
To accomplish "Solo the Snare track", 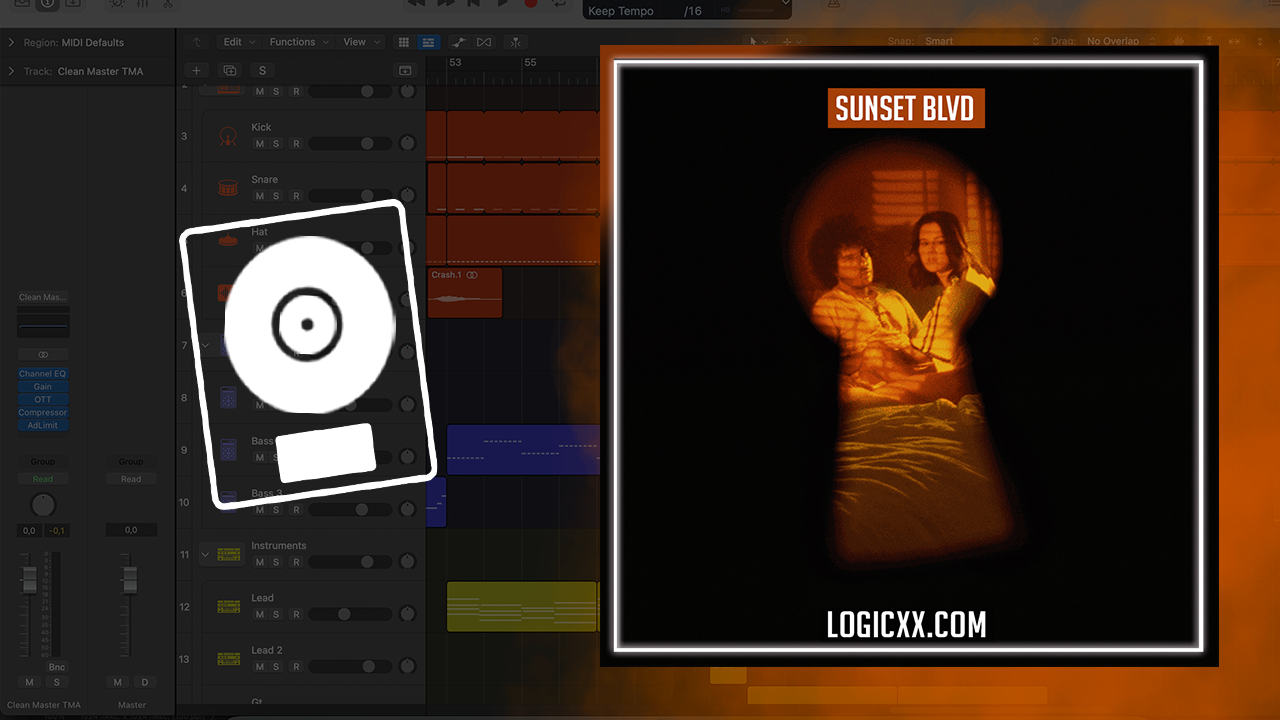I will coord(276,196).
